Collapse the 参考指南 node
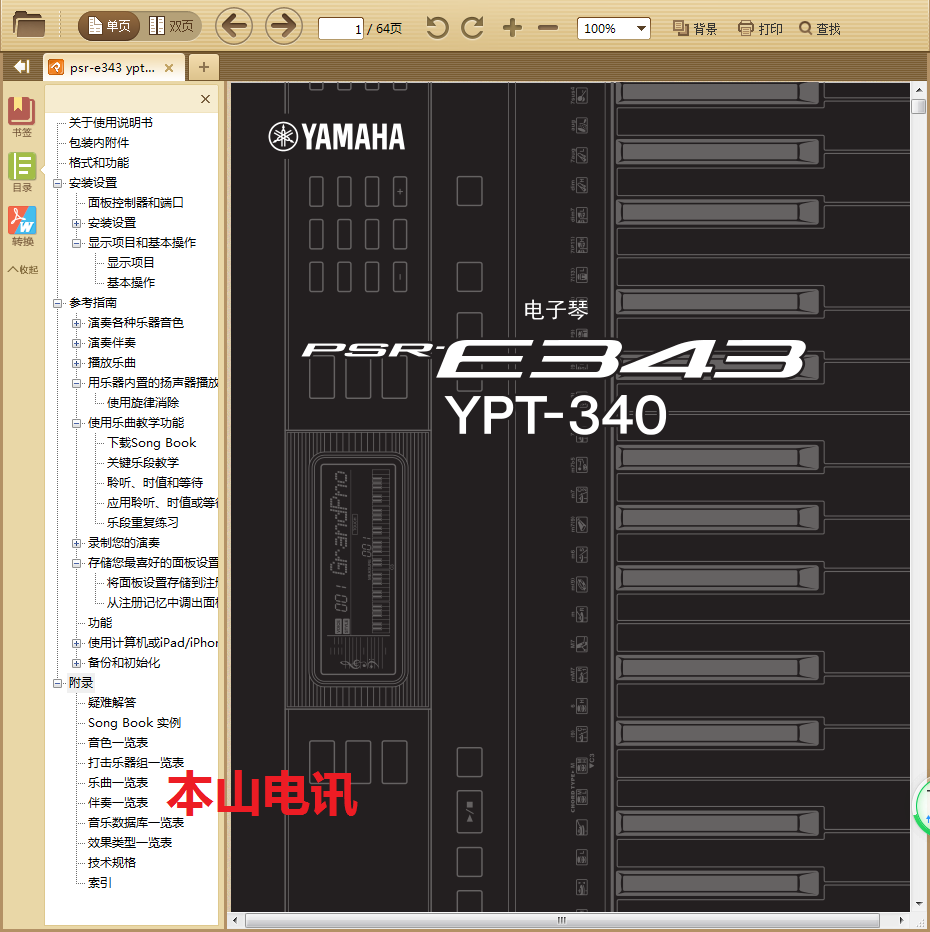The height and width of the screenshot is (932, 930). point(58,303)
